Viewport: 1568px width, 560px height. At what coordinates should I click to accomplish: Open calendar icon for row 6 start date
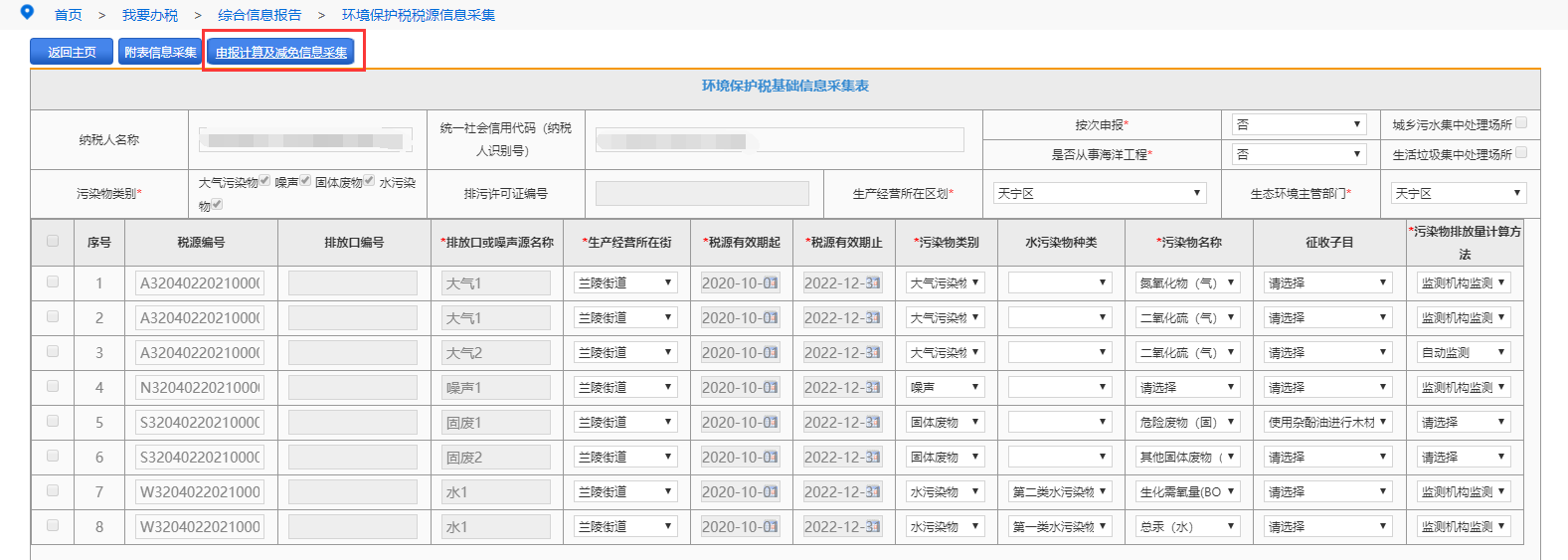[772, 458]
